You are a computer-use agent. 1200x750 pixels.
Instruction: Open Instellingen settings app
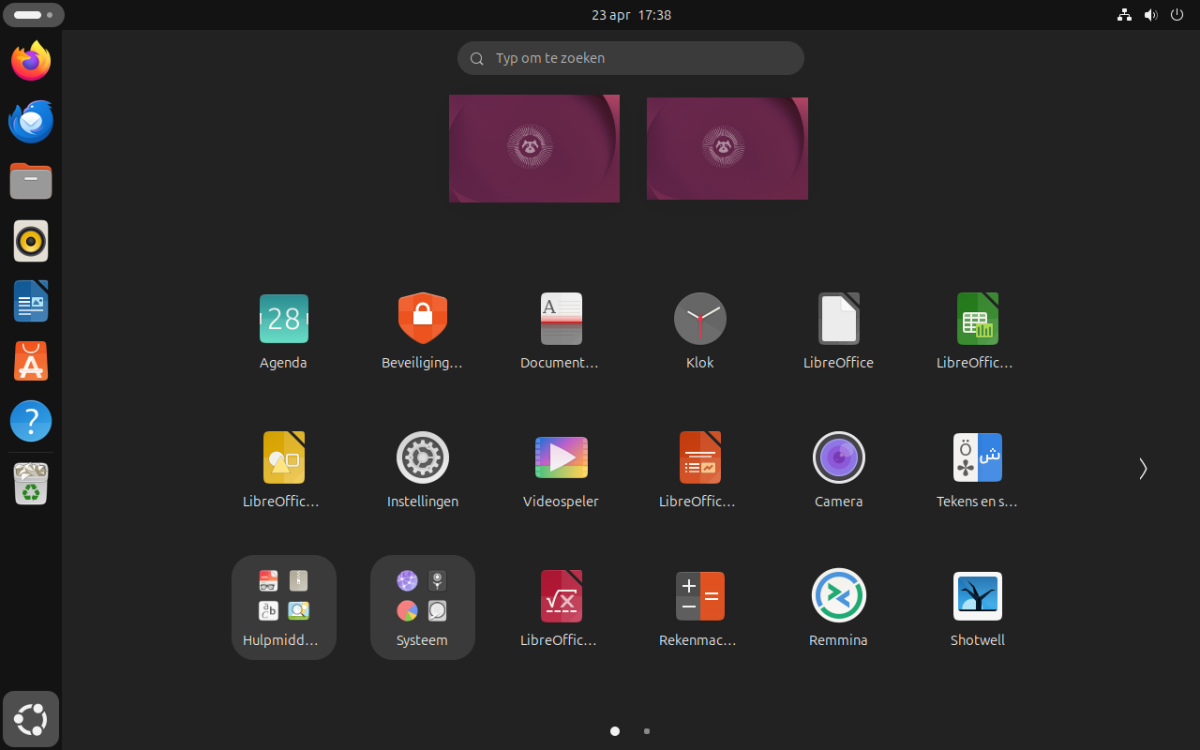click(422, 459)
